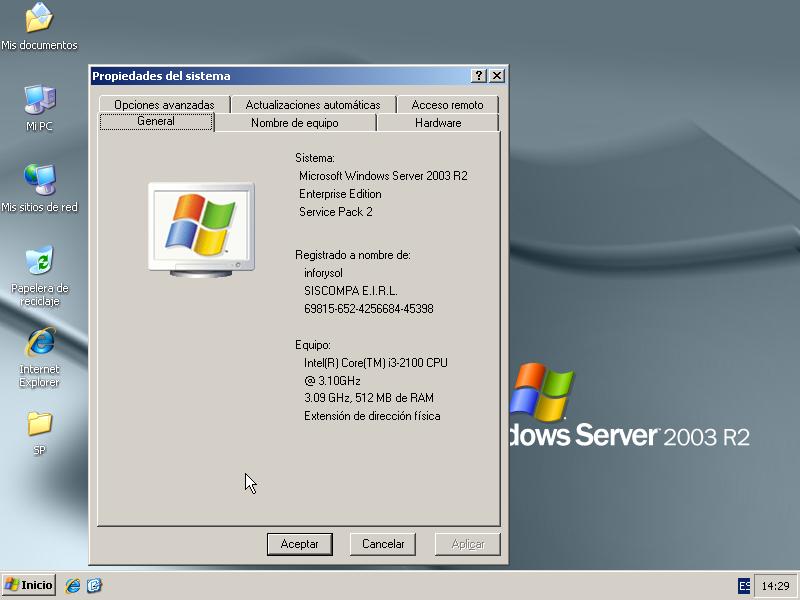Click the Equipo: label
This screenshot has height=600, width=800.
tap(312, 345)
